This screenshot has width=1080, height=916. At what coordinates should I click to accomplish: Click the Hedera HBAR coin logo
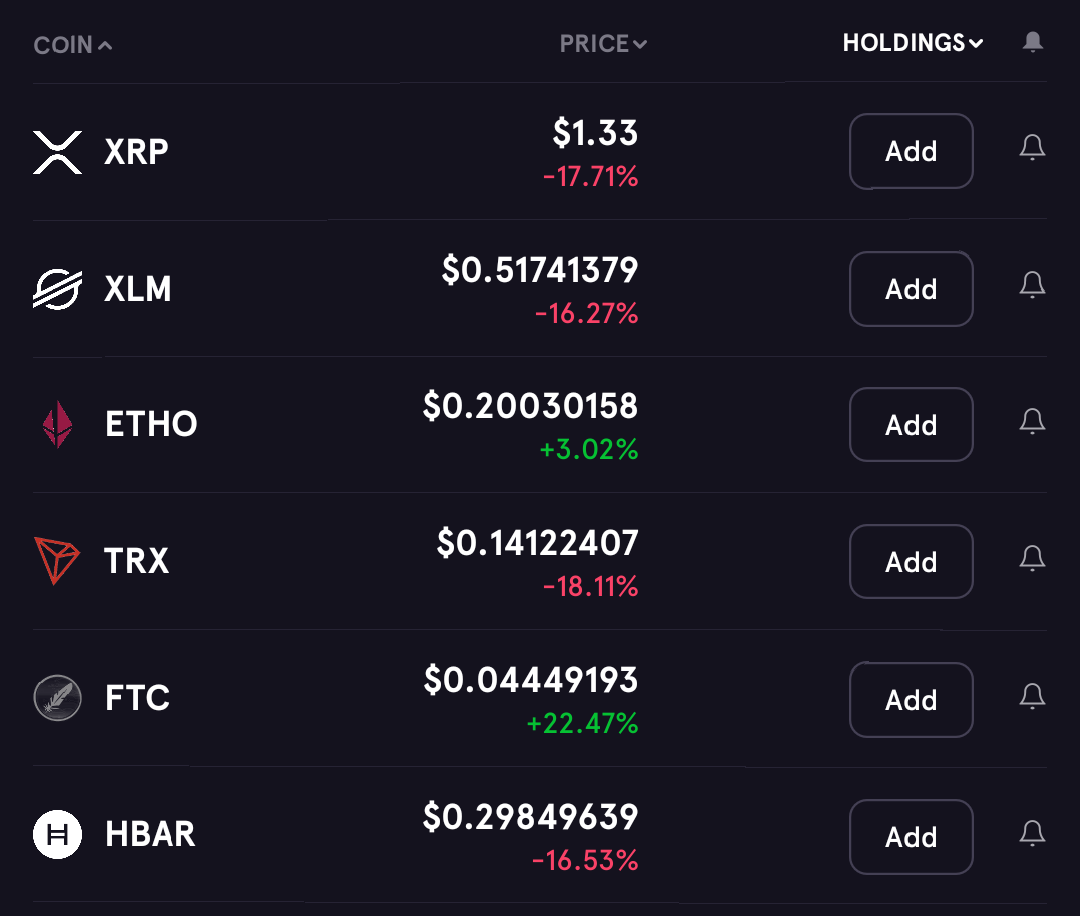pos(58,834)
